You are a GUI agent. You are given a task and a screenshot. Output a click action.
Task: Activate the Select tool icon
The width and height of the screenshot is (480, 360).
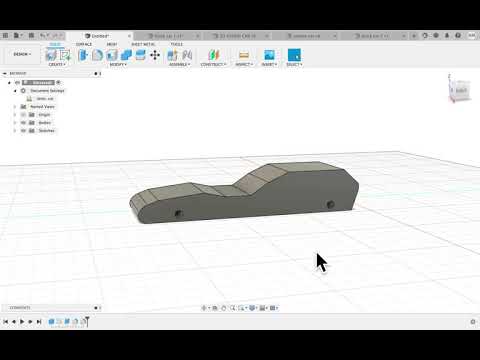coord(294,55)
